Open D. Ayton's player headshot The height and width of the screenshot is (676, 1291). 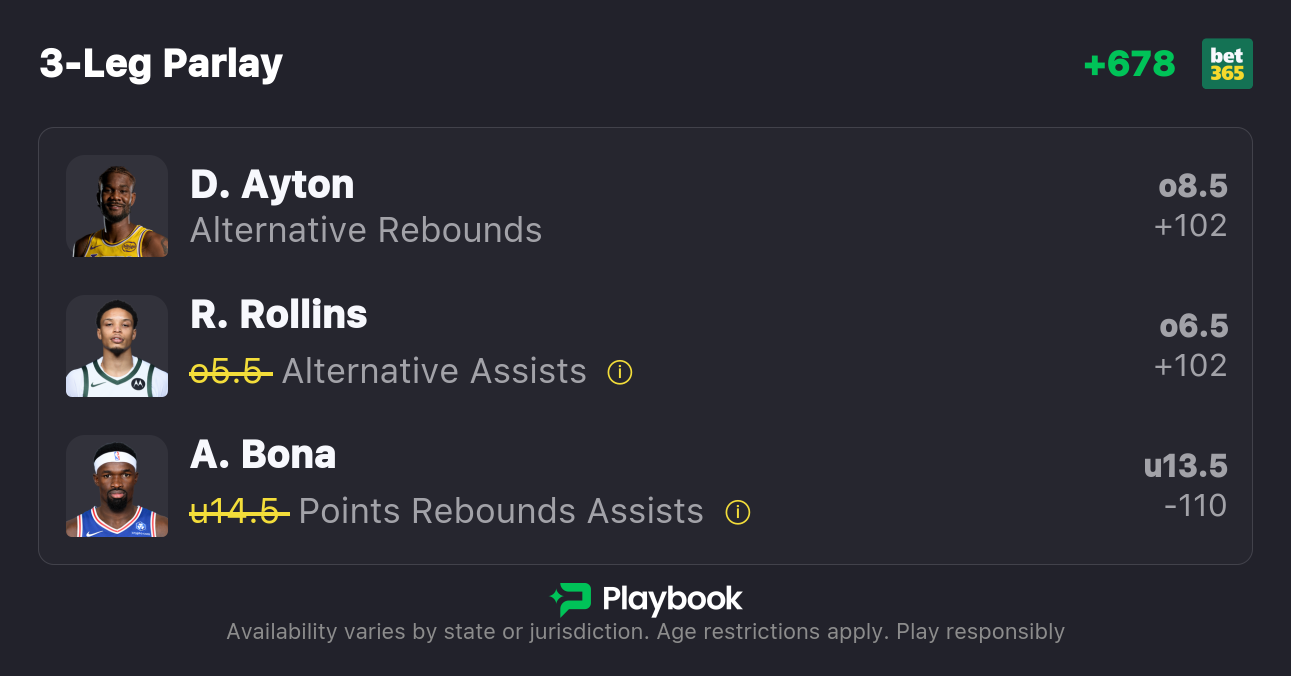coord(117,206)
